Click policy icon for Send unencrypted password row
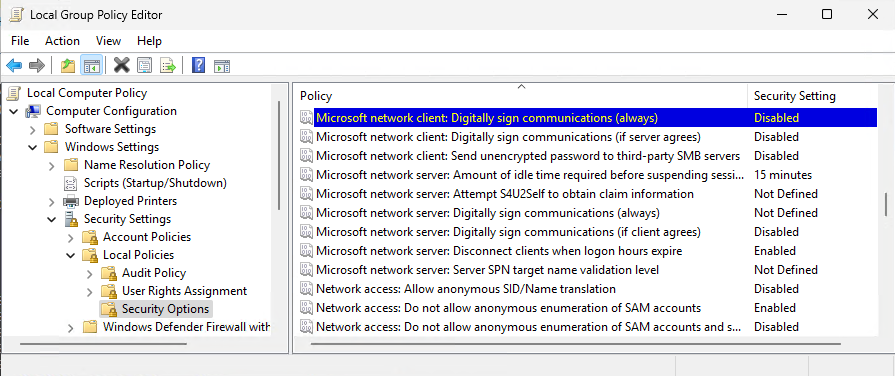895x376 pixels. (x=307, y=156)
